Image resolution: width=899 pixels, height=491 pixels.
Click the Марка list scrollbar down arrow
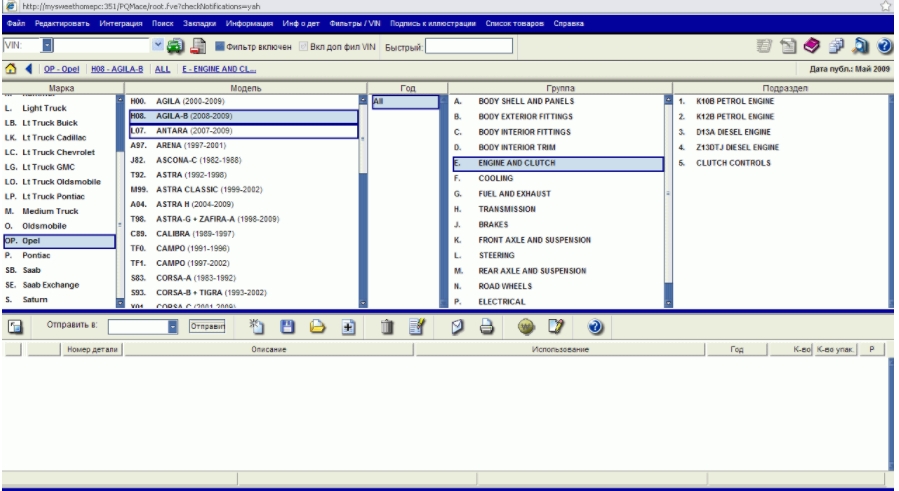tap(120, 303)
